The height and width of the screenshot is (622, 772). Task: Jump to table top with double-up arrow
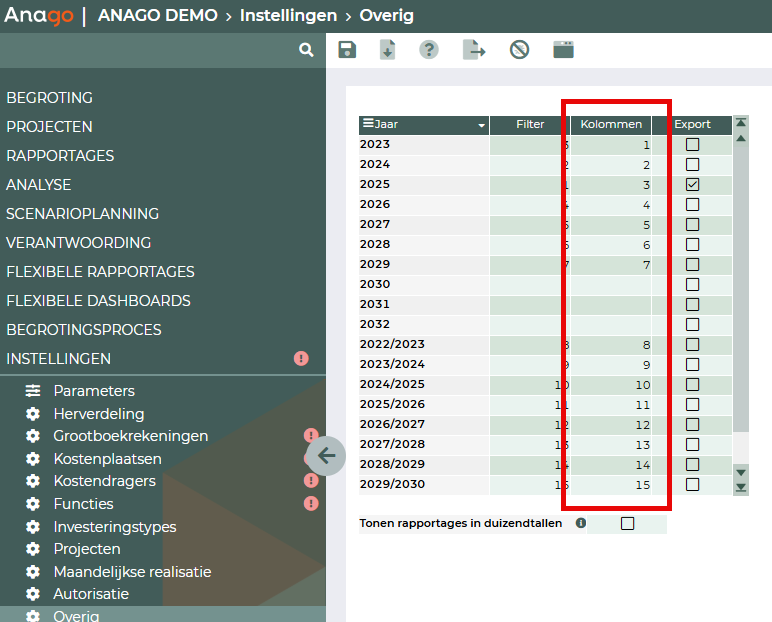click(741, 122)
